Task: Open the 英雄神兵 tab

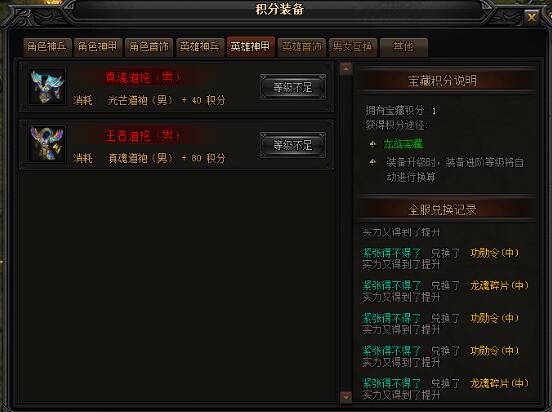Action: pos(200,47)
